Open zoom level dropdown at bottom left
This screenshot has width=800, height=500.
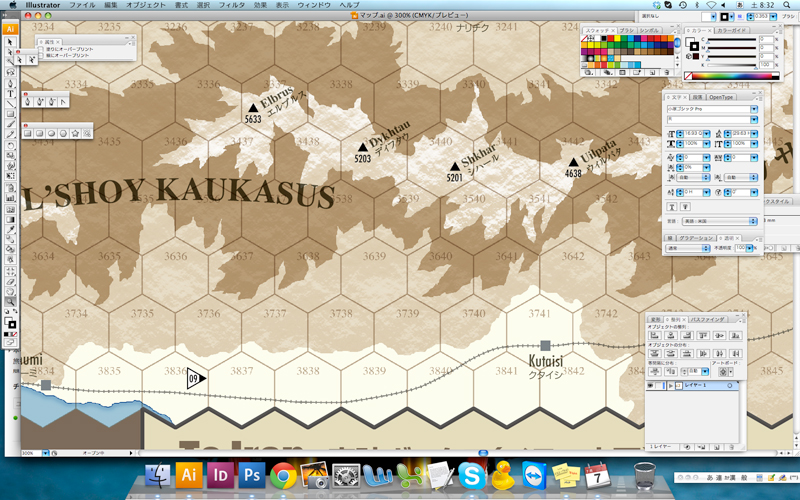point(45,453)
